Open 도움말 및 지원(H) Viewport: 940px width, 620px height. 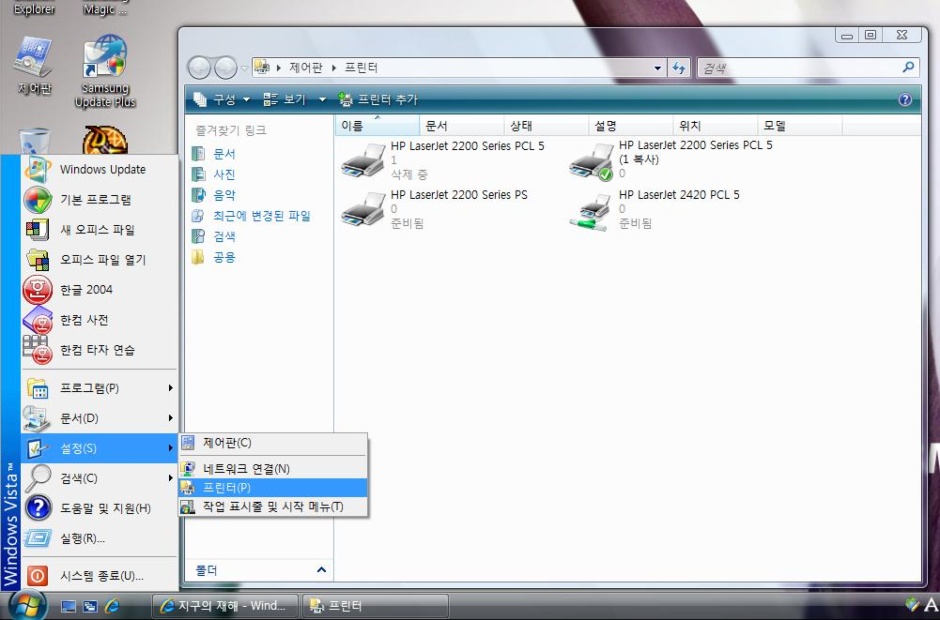[x=100, y=508]
